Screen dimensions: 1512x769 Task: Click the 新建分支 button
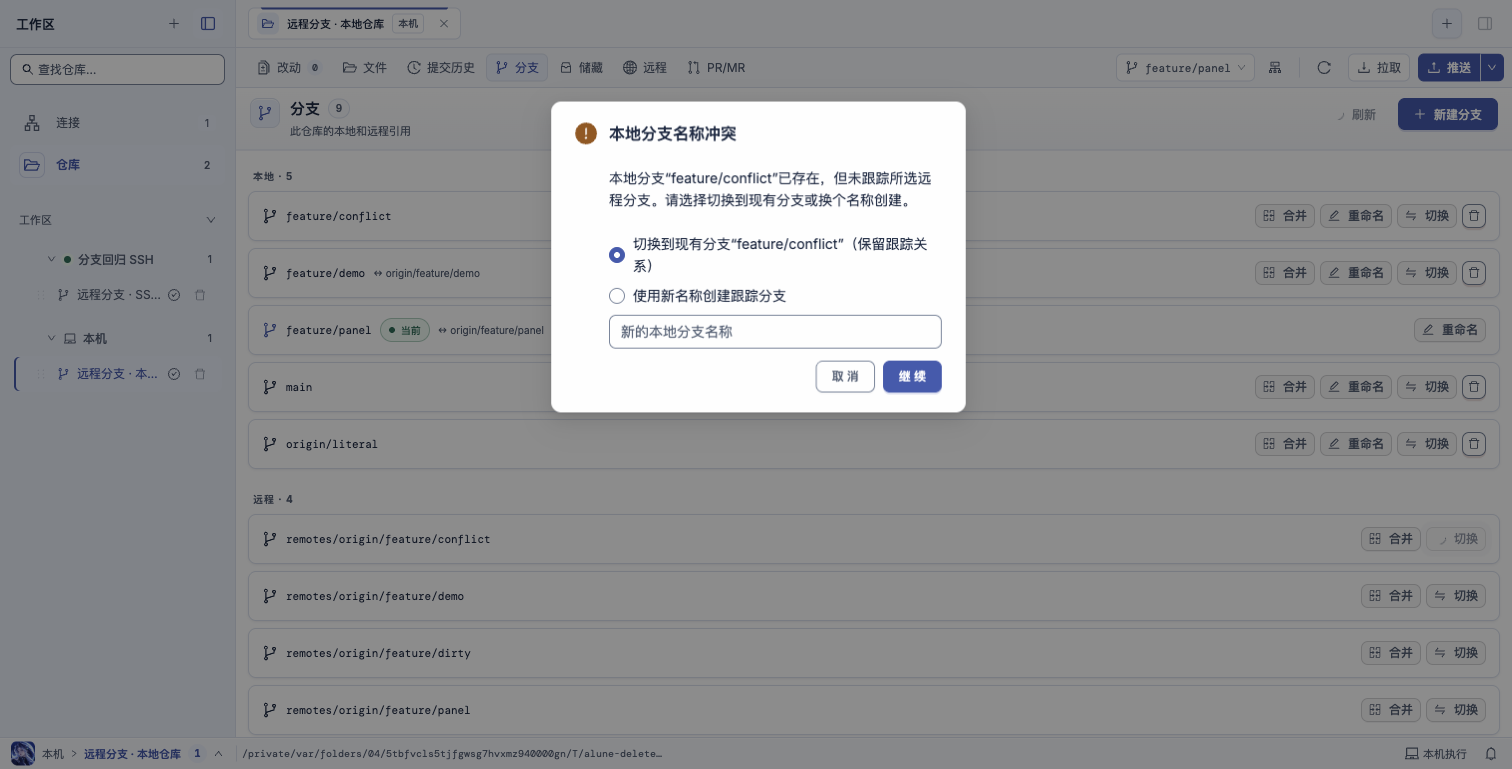(1448, 115)
